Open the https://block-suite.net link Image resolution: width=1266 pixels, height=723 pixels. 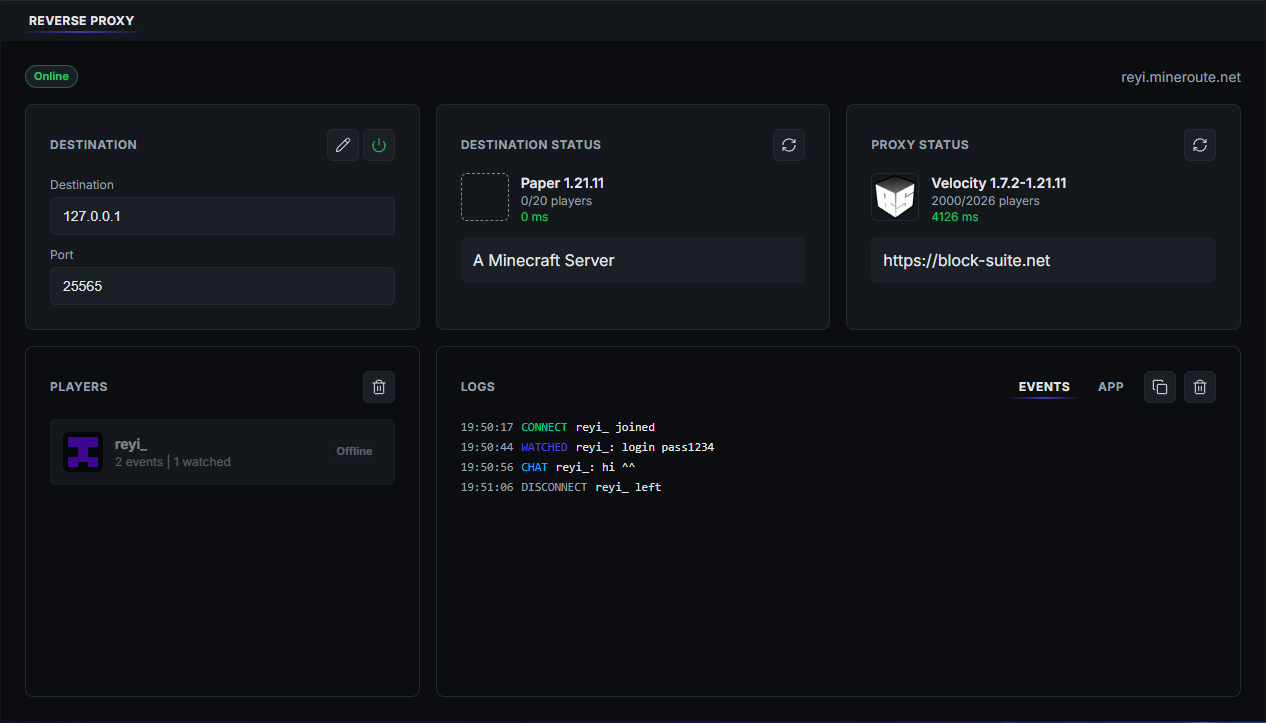click(x=966, y=260)
